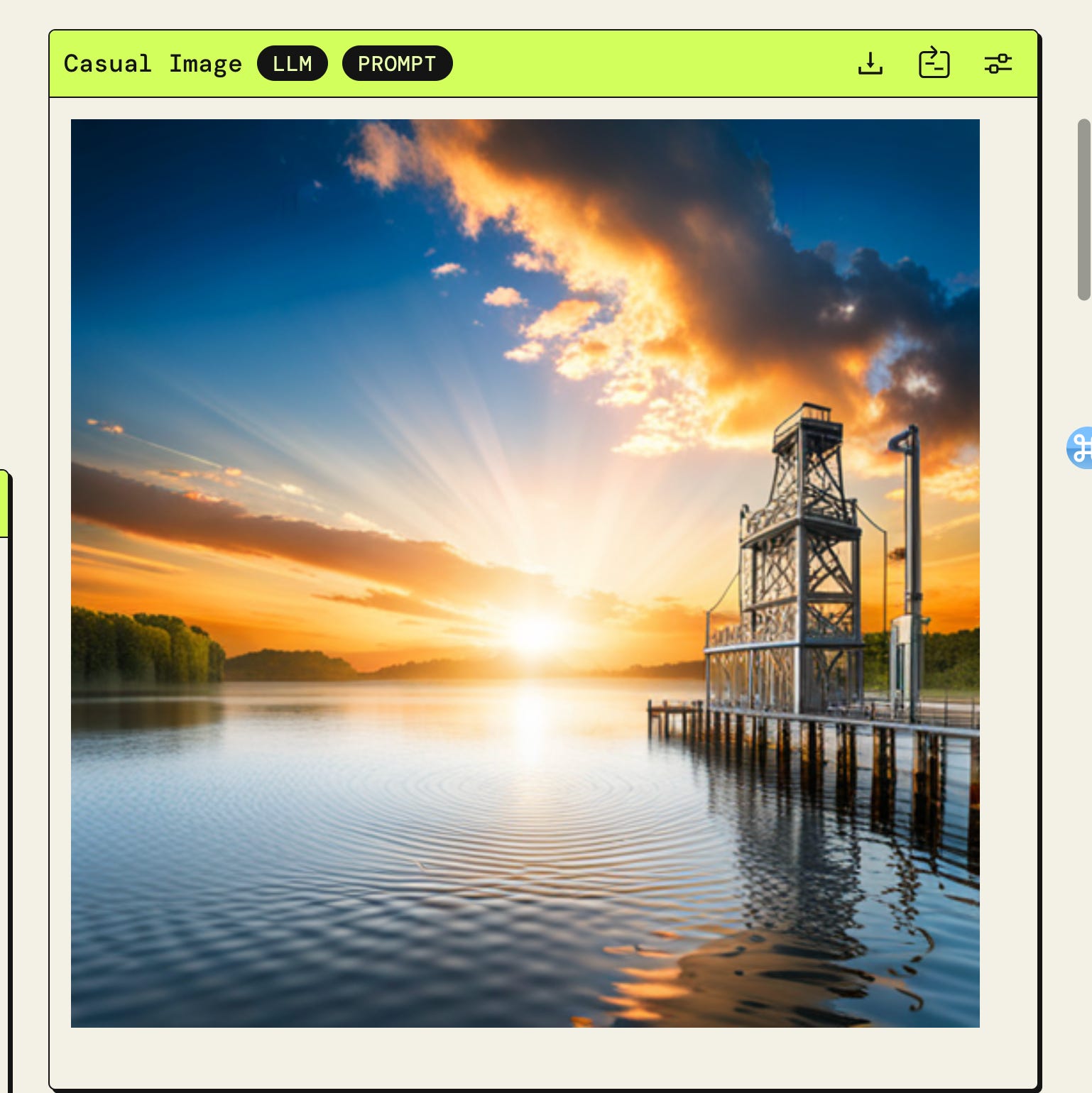Click the share/export icon in the header
This screenshot has height=1093, width=1092.
click(x=934, y=62)
